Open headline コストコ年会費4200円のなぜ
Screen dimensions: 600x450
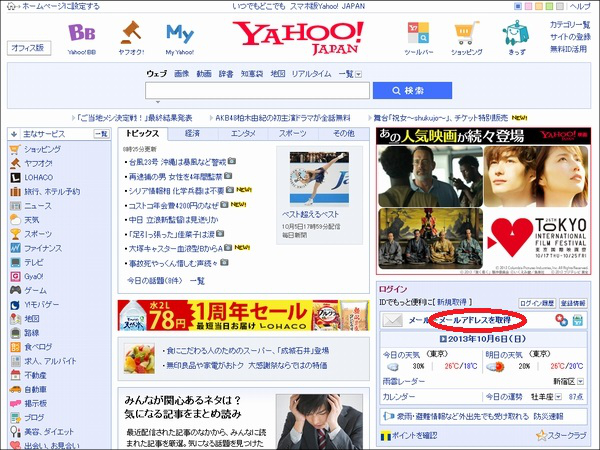[173, 205]
